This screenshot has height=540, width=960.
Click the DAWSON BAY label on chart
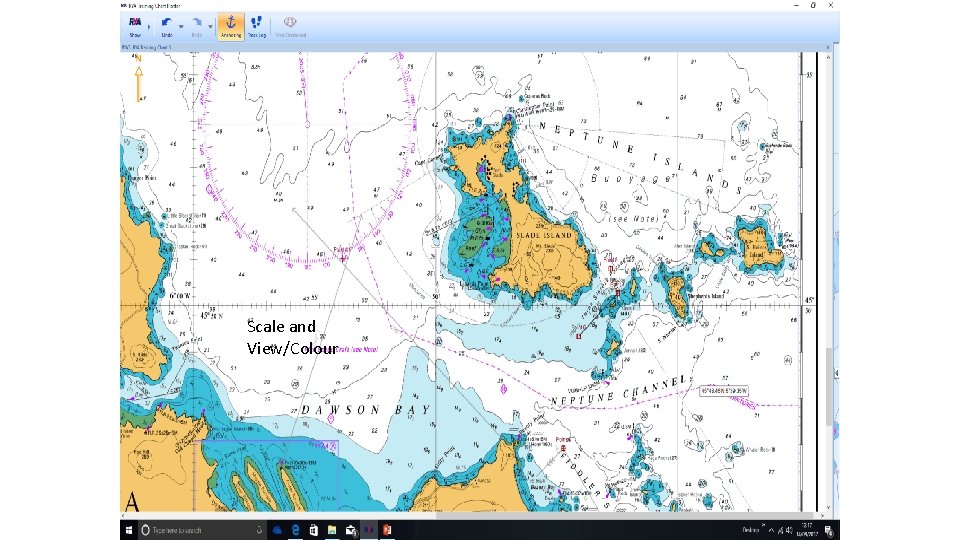point(366,410)
